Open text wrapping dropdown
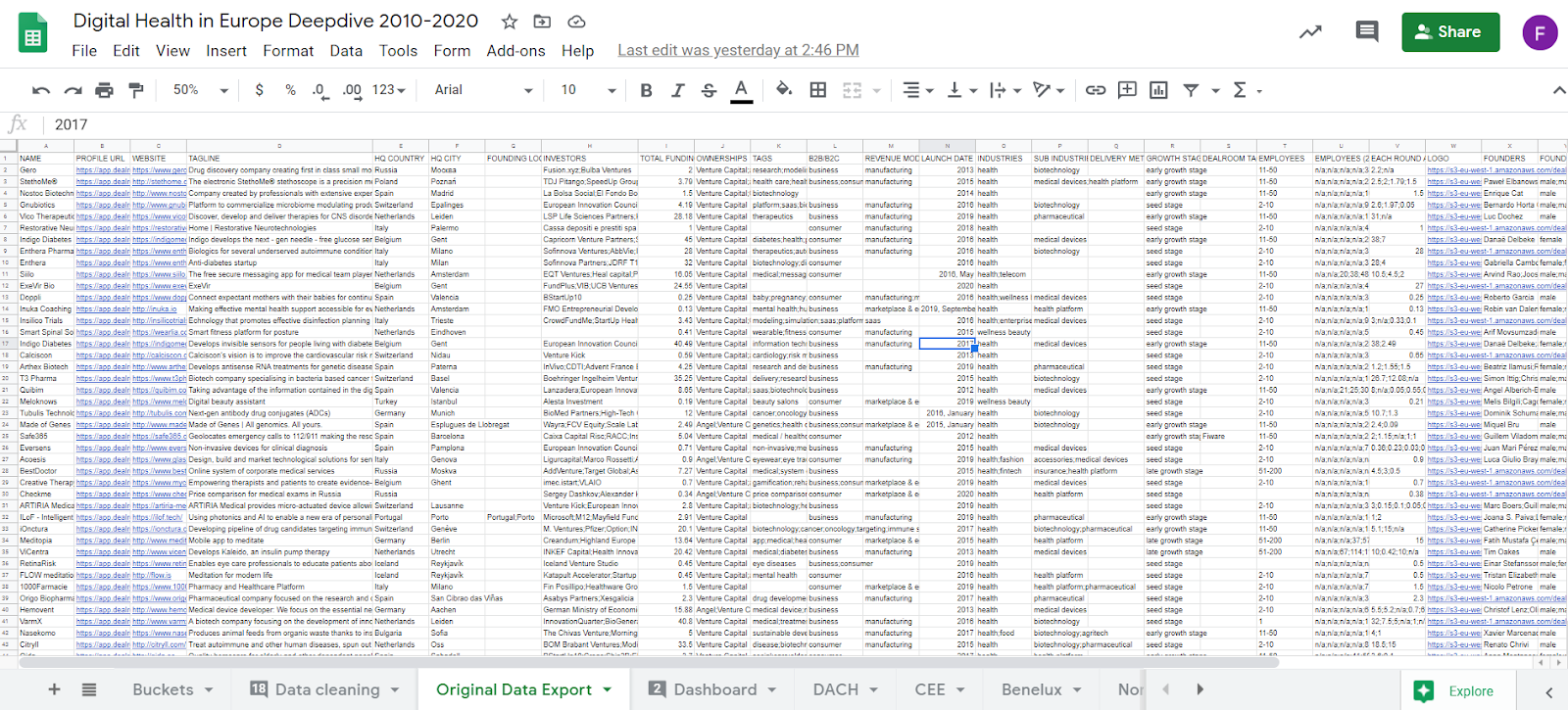This screenshot has height=710, width=1568. click(x=1004, y=90)
